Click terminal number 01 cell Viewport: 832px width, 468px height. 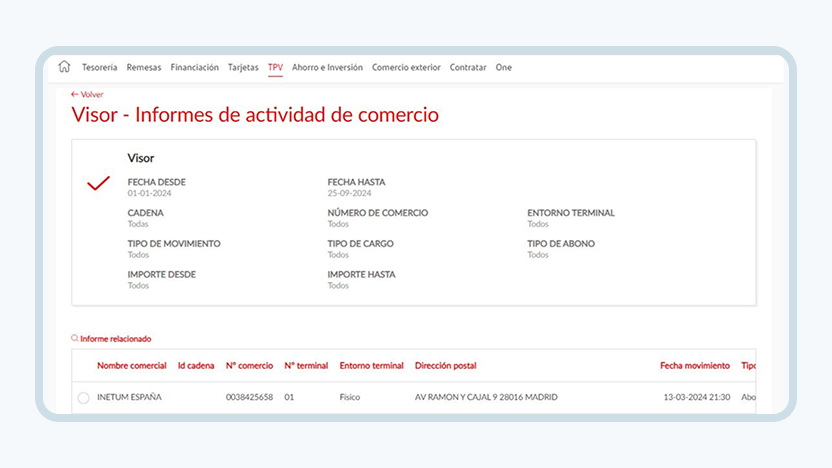289,397
